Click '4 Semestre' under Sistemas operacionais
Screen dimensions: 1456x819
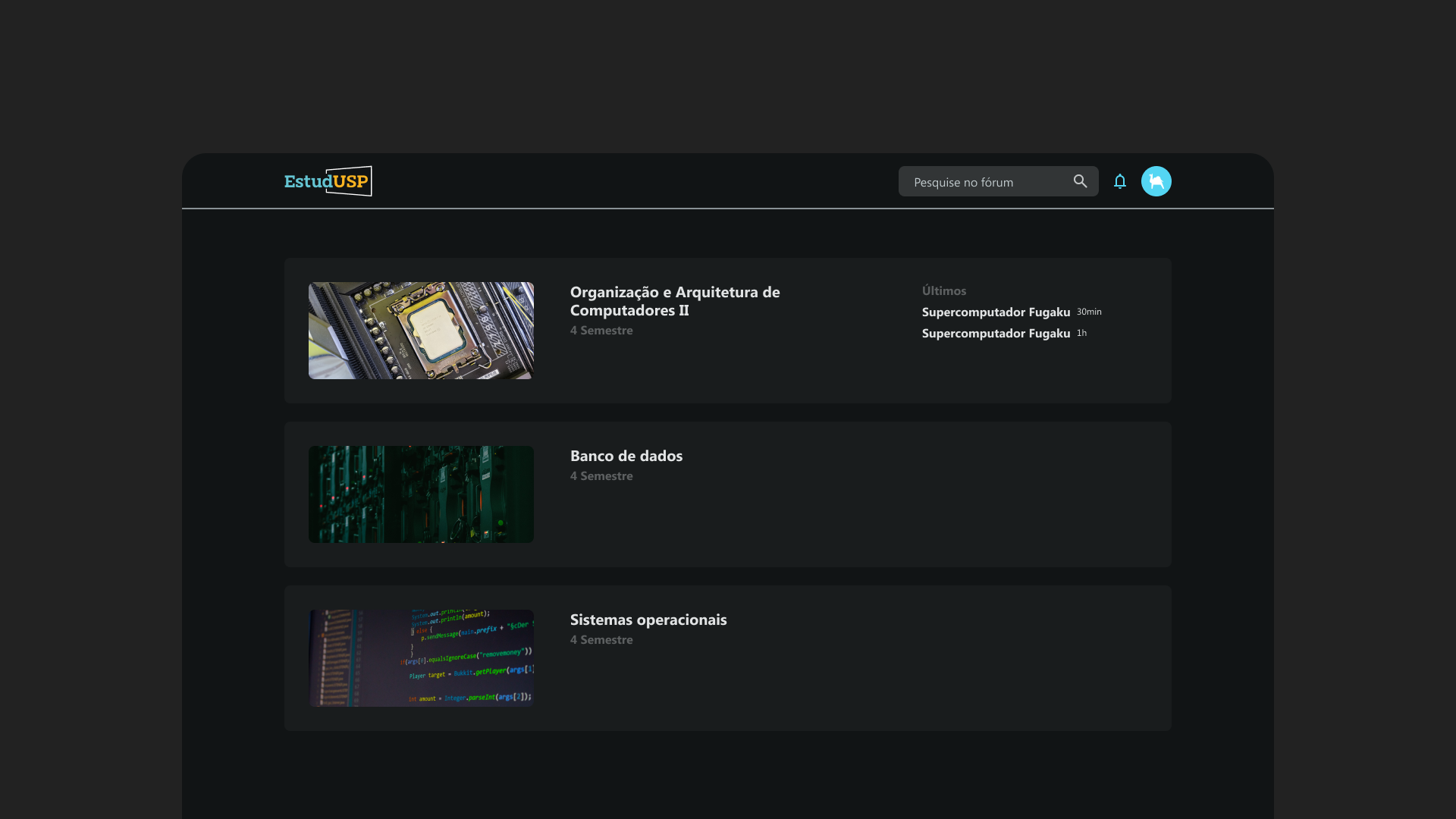pyautogui.click(x=601, y=639)
